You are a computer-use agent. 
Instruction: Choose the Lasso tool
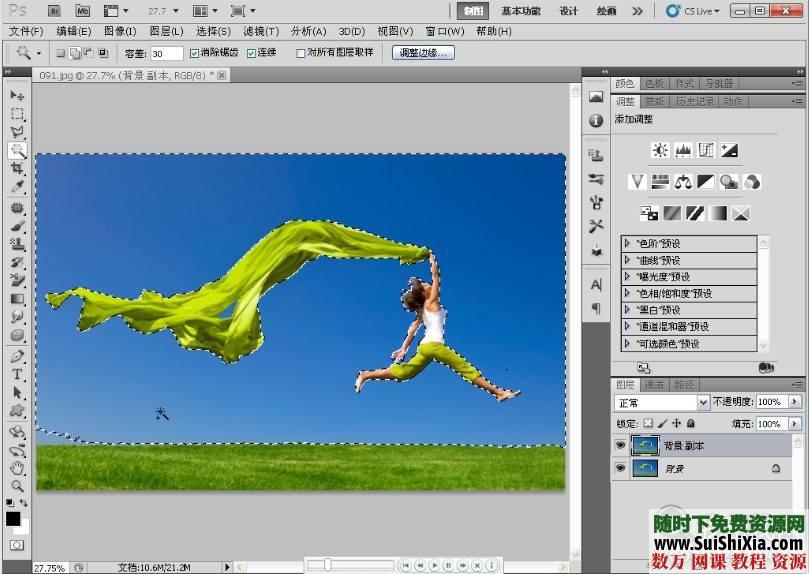point(17,132)
